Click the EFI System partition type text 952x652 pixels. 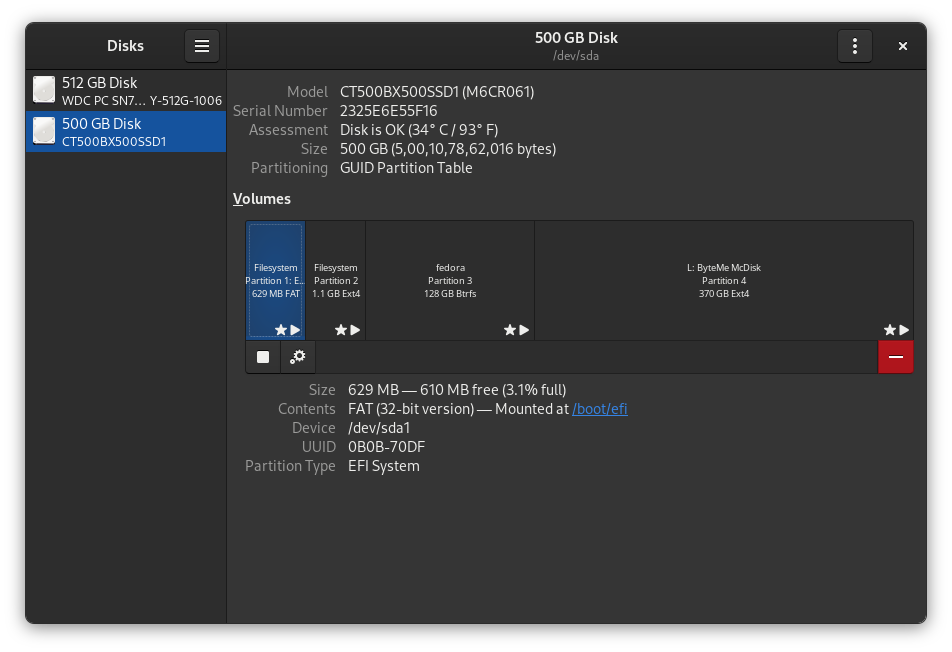pyautogui.click(x=384, y=466)
